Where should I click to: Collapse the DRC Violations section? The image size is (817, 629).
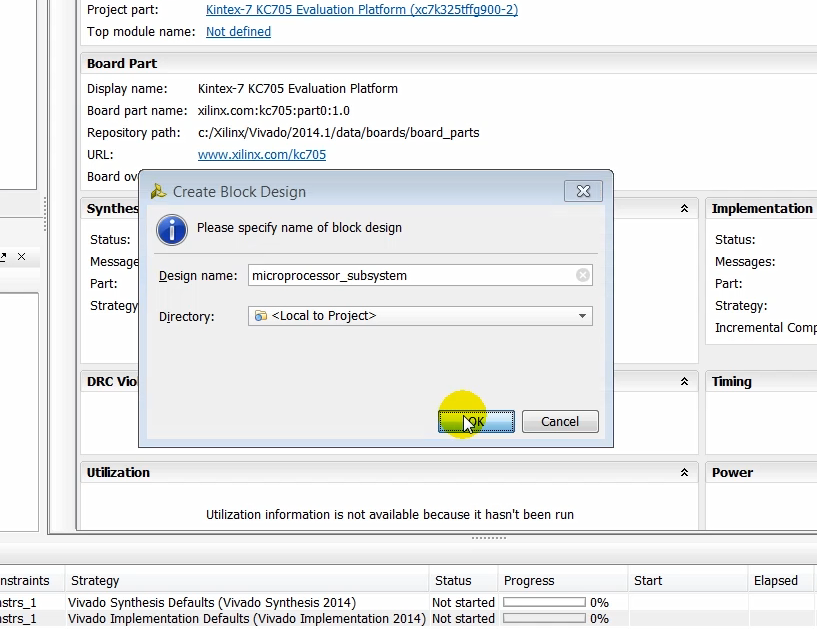[x=684, y=381]
